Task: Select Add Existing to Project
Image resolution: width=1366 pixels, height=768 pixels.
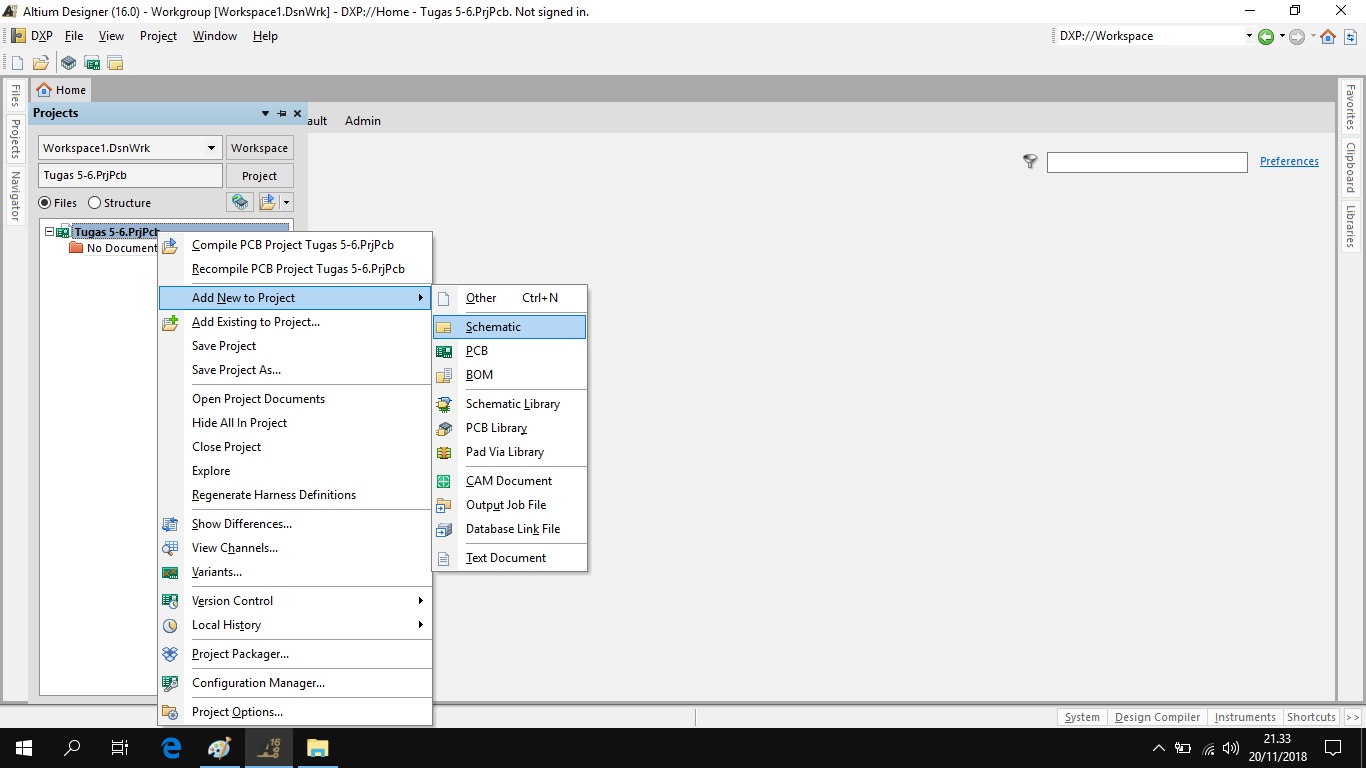Action: 295,322
